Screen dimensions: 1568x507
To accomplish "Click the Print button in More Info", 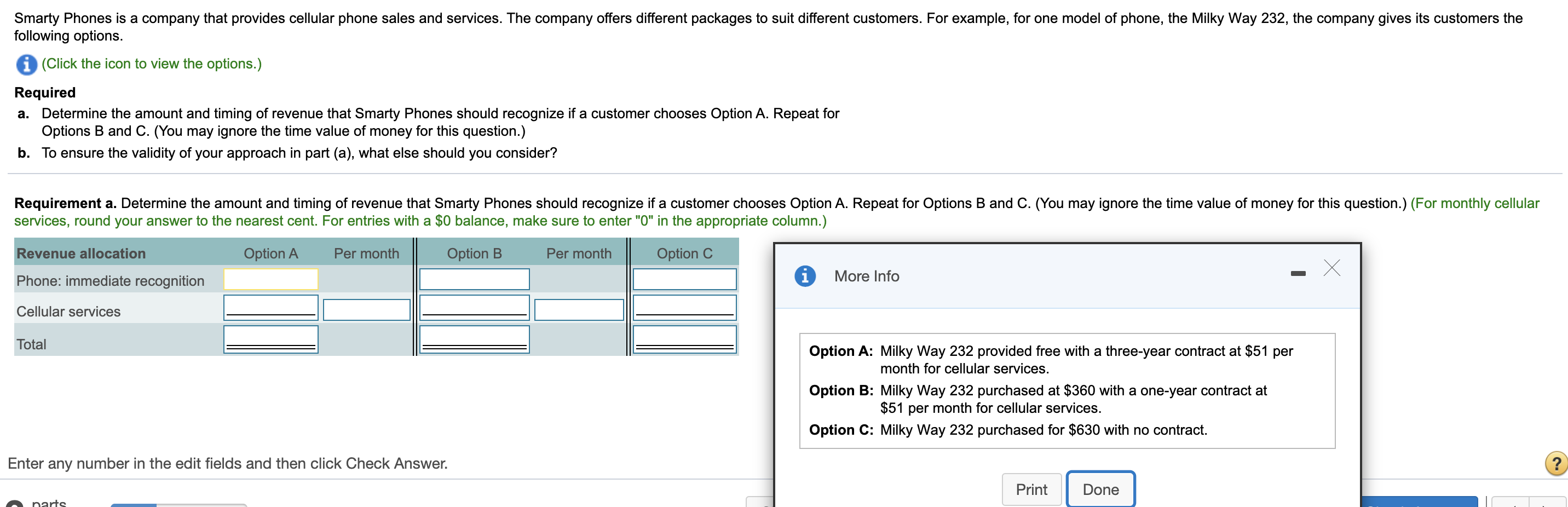I will [x=1031, y=489].
